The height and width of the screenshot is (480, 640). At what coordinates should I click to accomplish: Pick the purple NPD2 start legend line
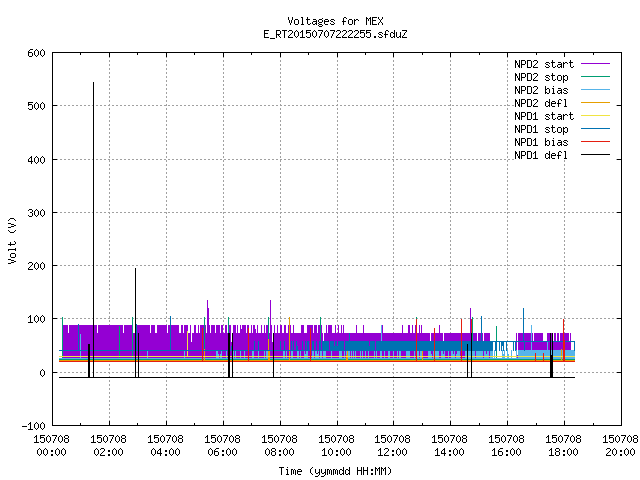pos(596,64)
